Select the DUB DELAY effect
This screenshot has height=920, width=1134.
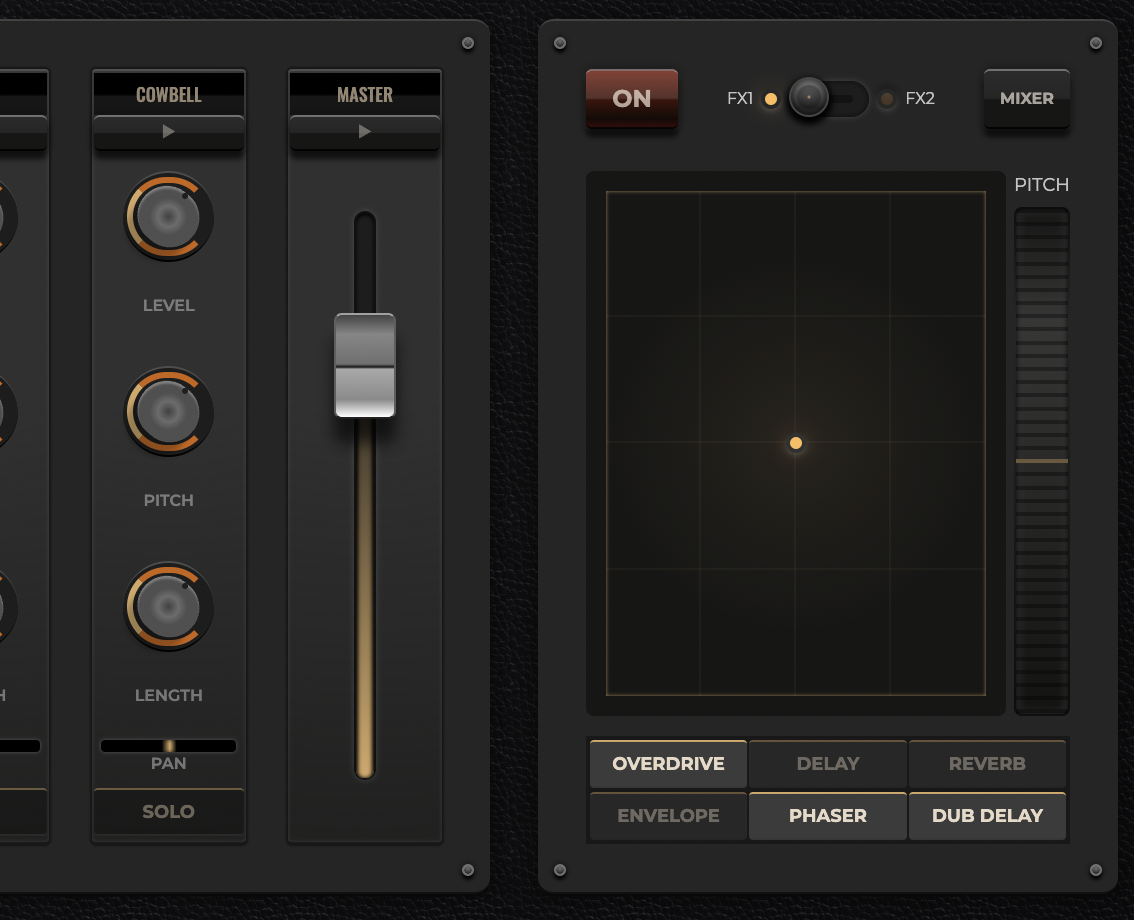pyautogui.click(x=987, y=816)
